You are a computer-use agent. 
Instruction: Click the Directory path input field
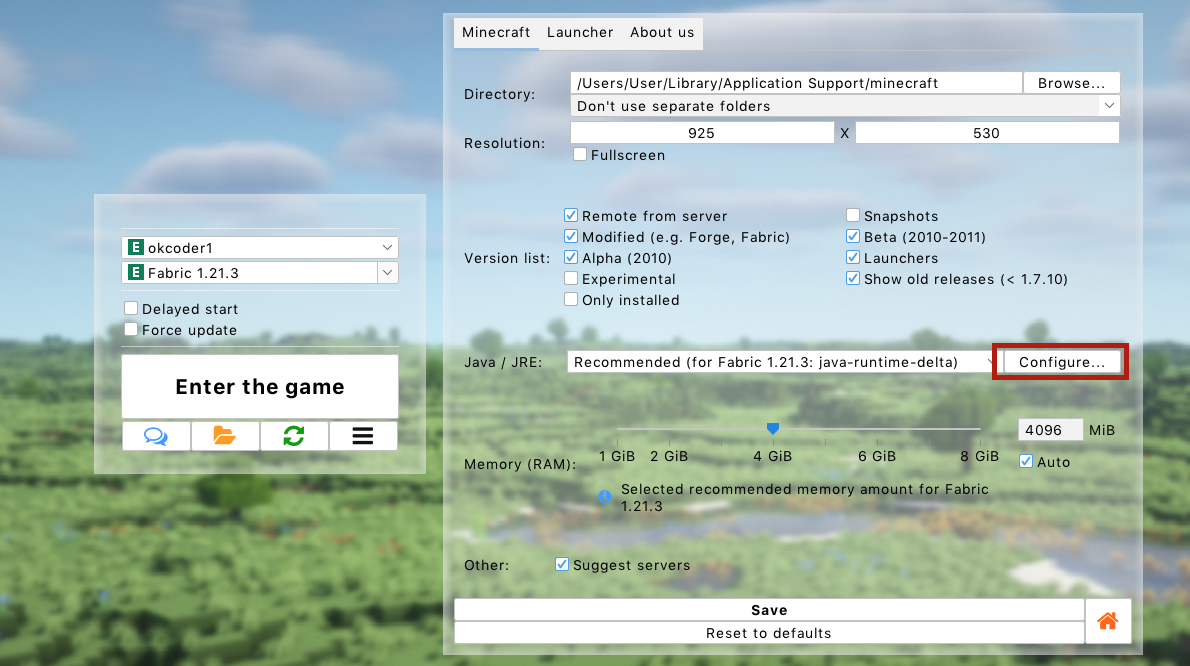point(796,83)
